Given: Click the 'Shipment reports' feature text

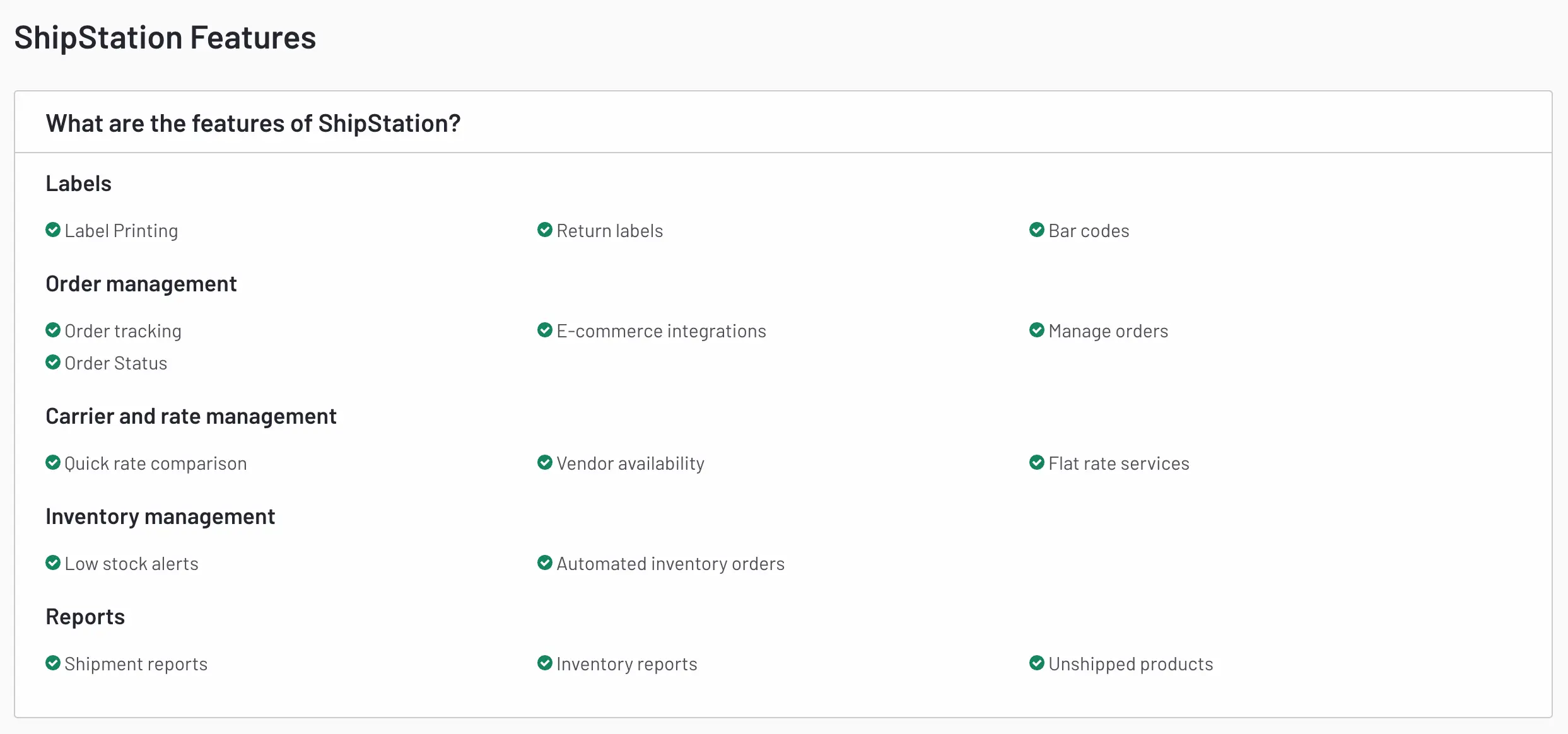Looking at the screenshot, I should (136, 664).
